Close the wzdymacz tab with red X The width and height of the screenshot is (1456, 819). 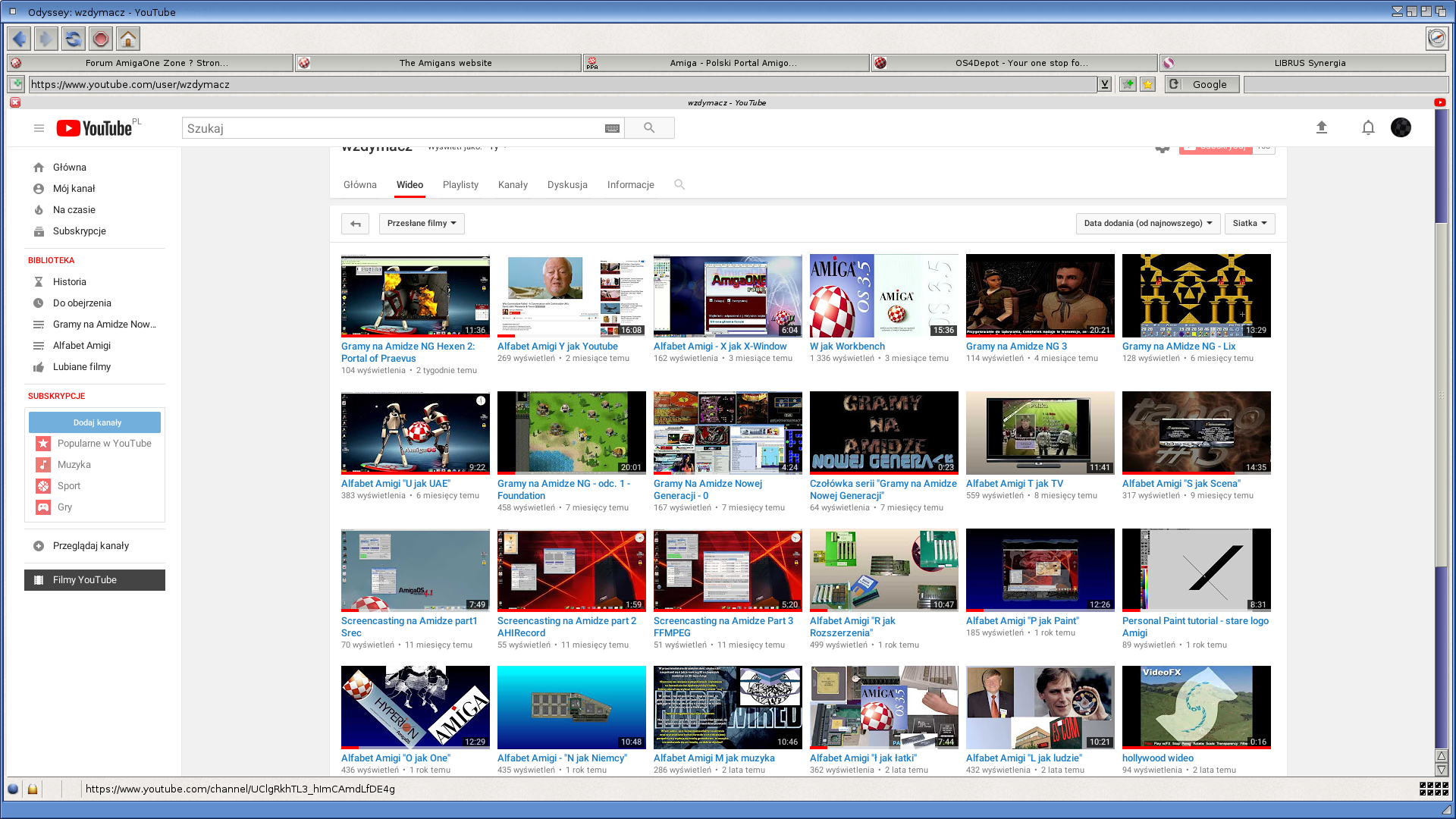point(15,102)
